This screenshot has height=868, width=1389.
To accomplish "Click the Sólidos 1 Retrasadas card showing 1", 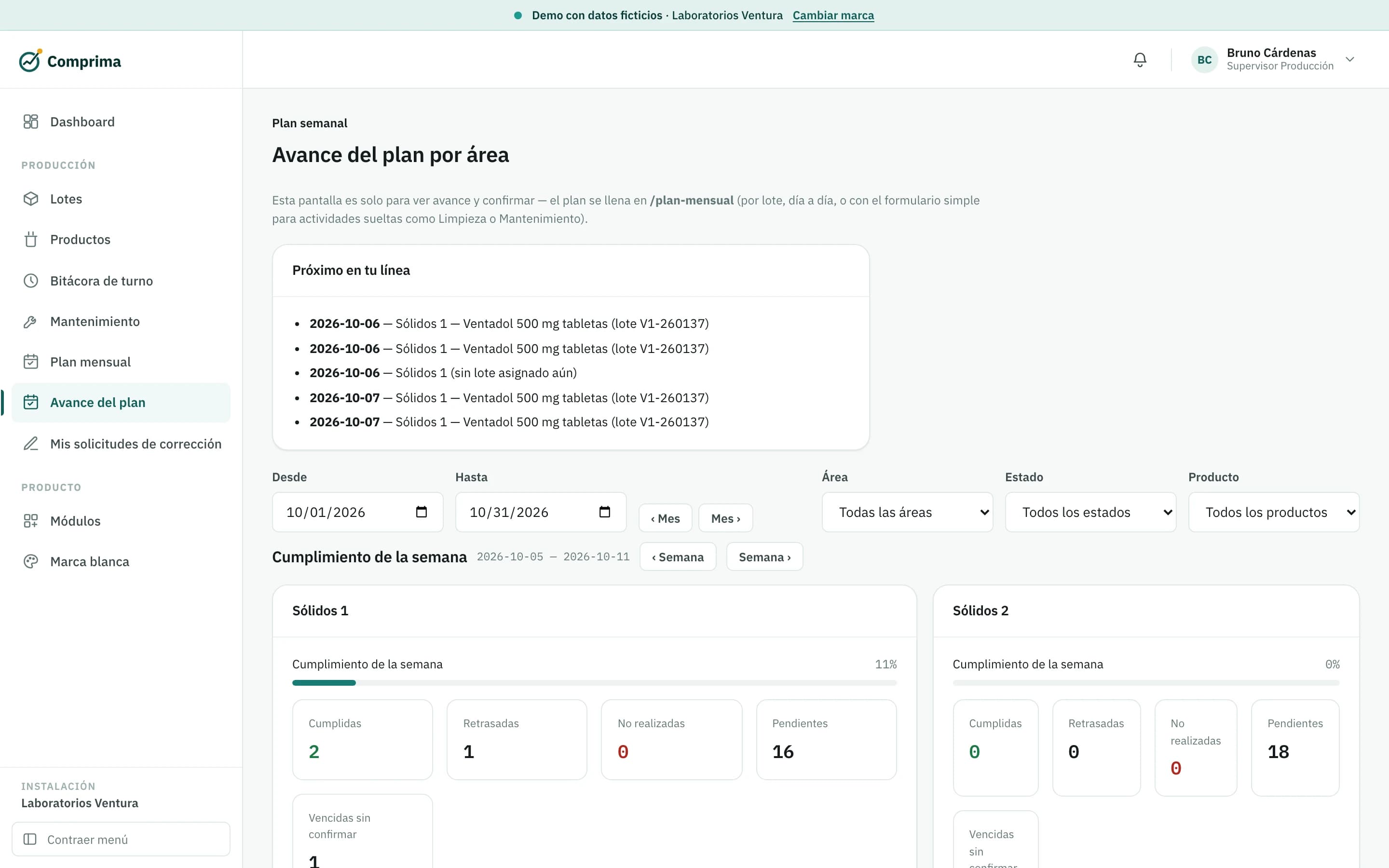I will click(517, 739).
